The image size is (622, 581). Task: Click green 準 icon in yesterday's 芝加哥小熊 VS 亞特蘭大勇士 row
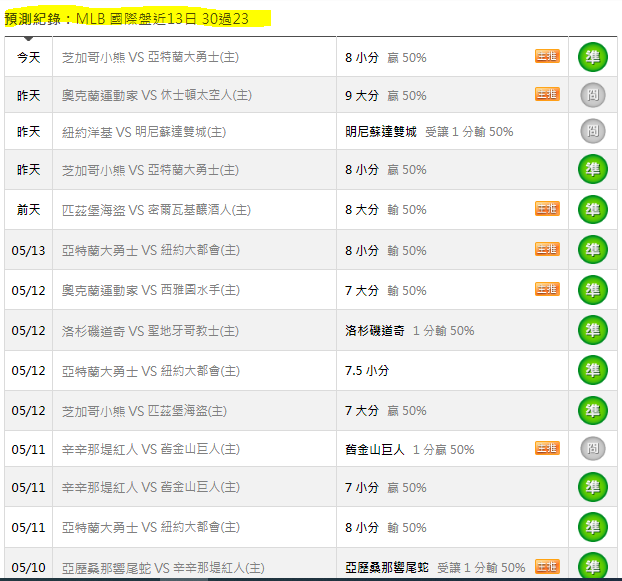coord(593,169)
